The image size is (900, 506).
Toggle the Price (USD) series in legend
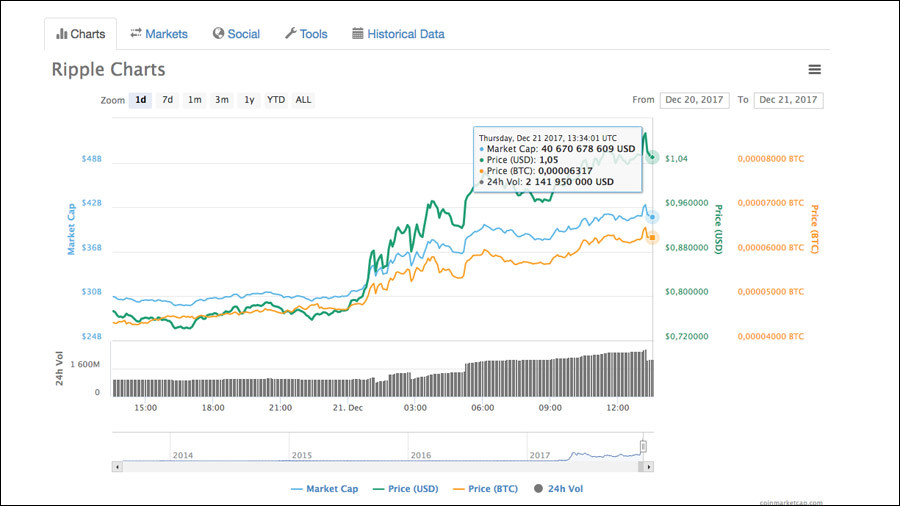(406, 489)
